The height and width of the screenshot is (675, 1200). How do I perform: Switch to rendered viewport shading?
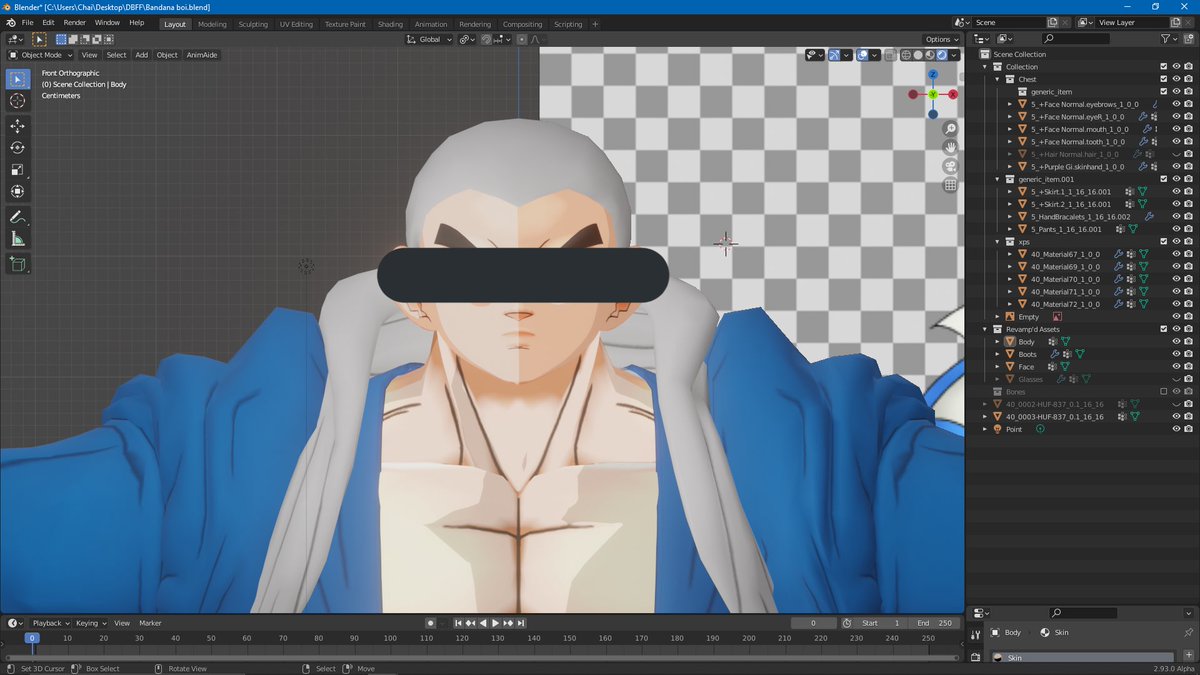click(942, 55)
